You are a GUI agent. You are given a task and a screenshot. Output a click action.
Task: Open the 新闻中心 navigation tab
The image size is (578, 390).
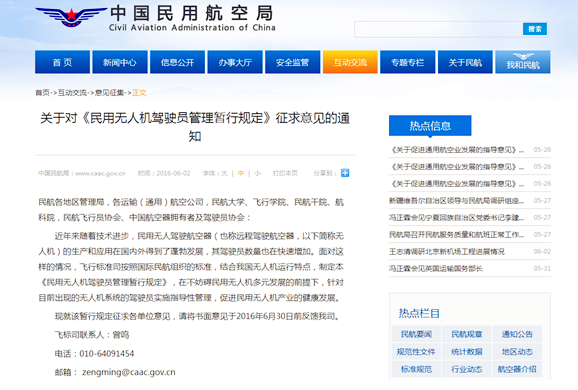120,62
